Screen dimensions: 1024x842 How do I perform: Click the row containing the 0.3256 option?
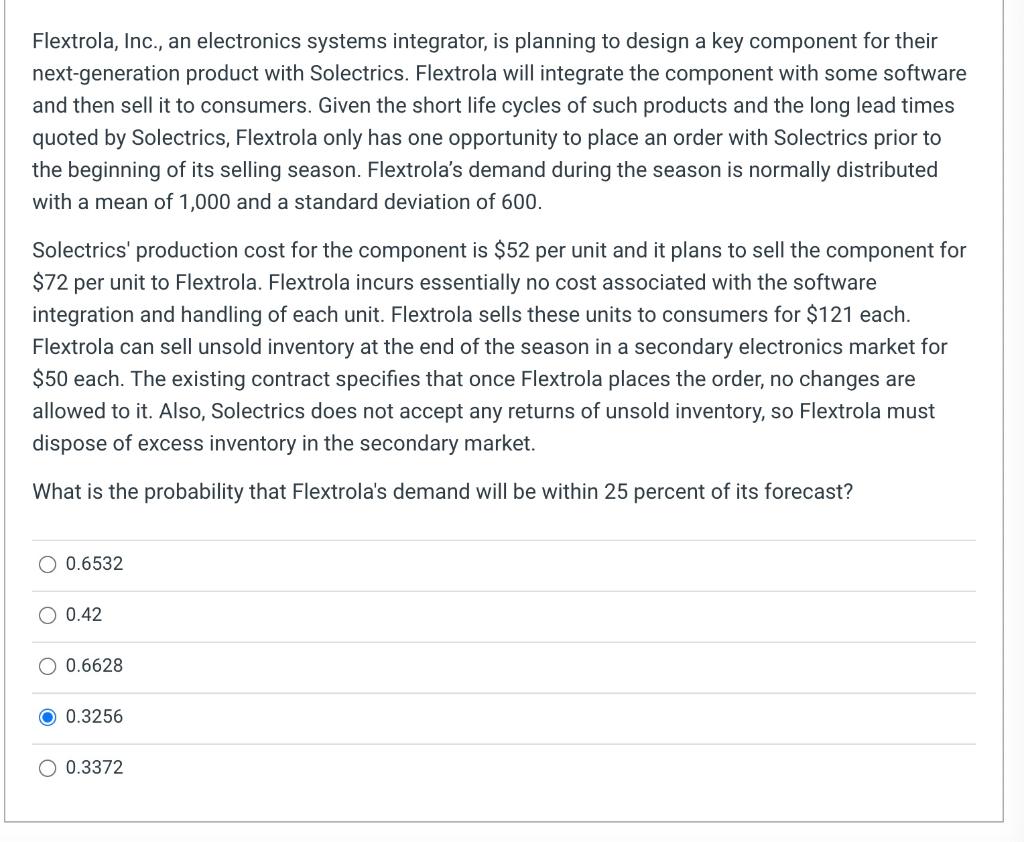click(500, 717)
